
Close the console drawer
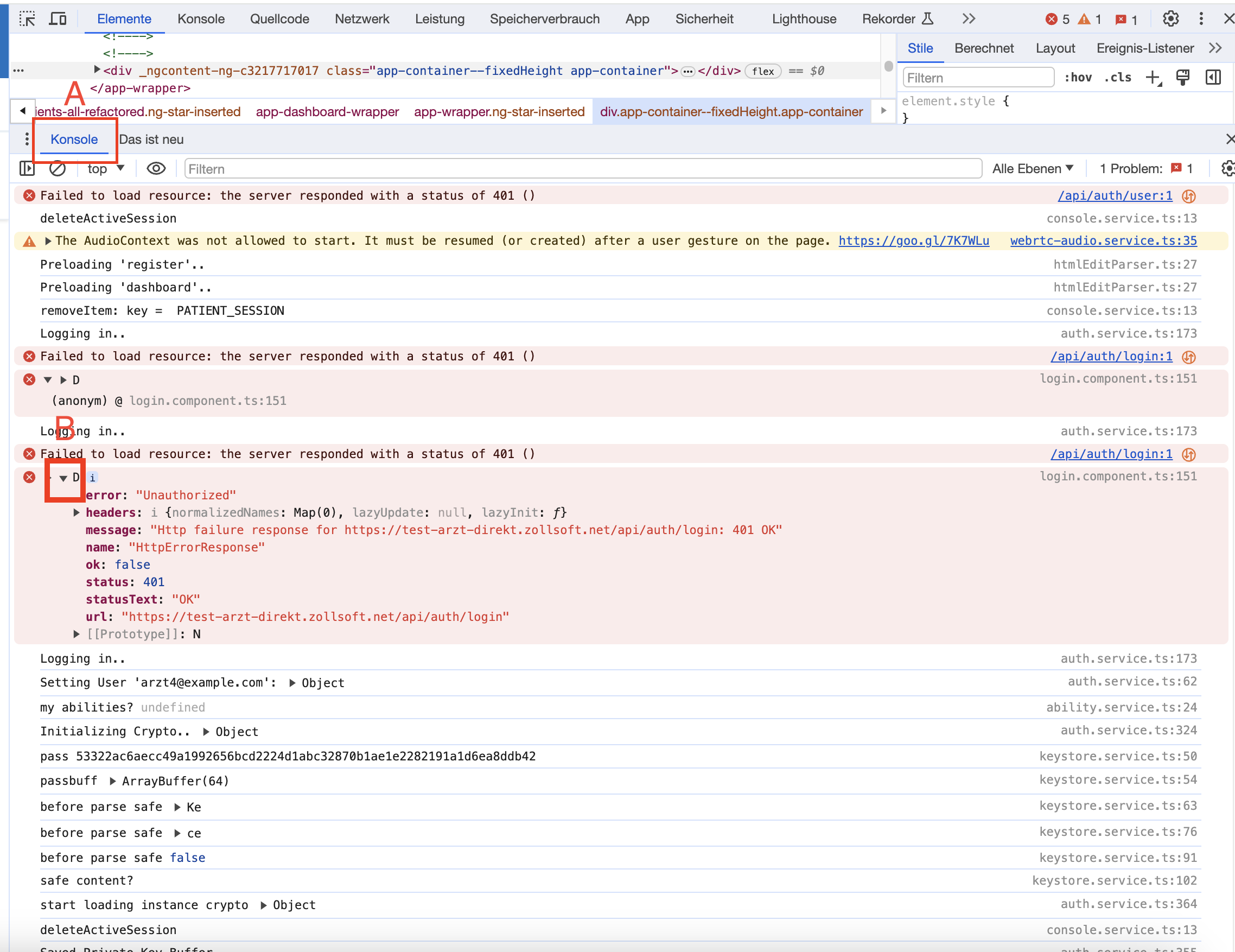coord(1230,139)
